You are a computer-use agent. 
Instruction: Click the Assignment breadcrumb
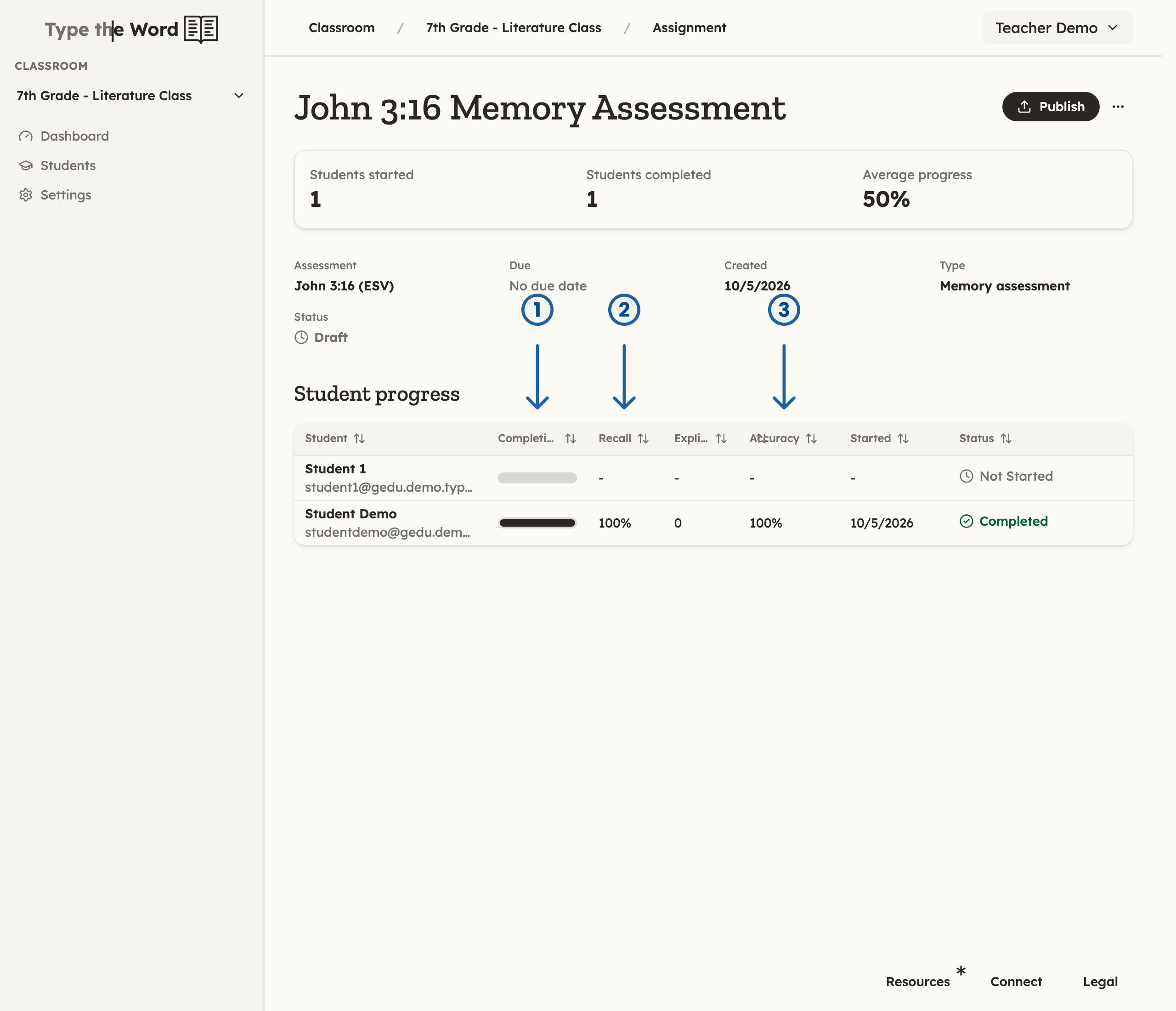(689, 28)
